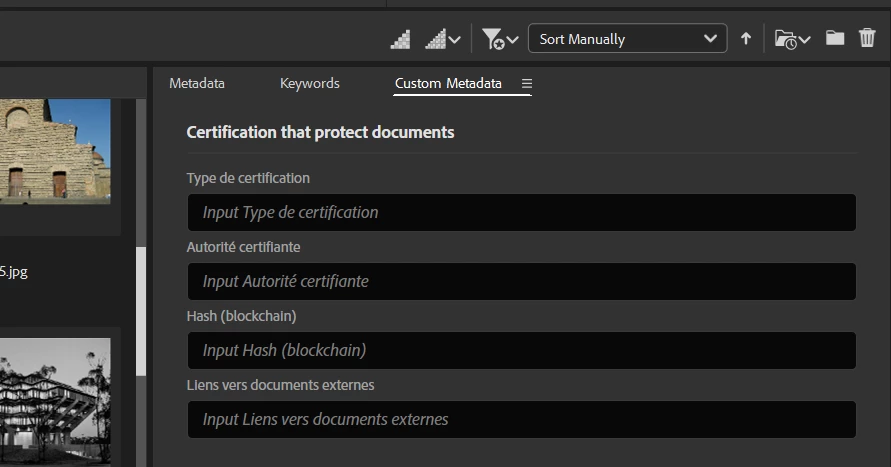Viewport: 891px width, 467px height.
Task: Create a new folder
Action: (x=835, y=39)
